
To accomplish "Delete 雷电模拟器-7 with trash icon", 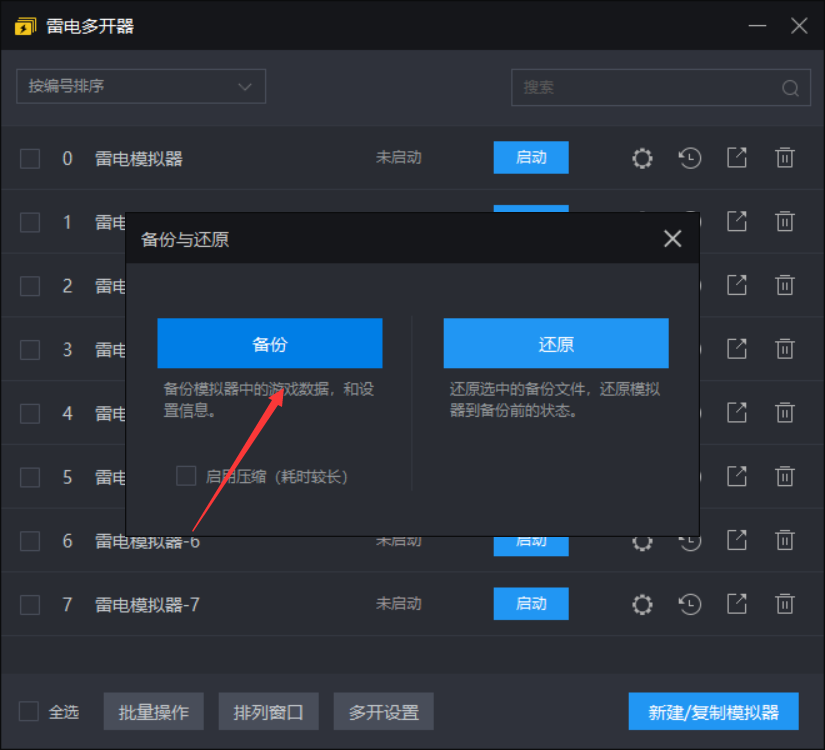I will point(784,604).
